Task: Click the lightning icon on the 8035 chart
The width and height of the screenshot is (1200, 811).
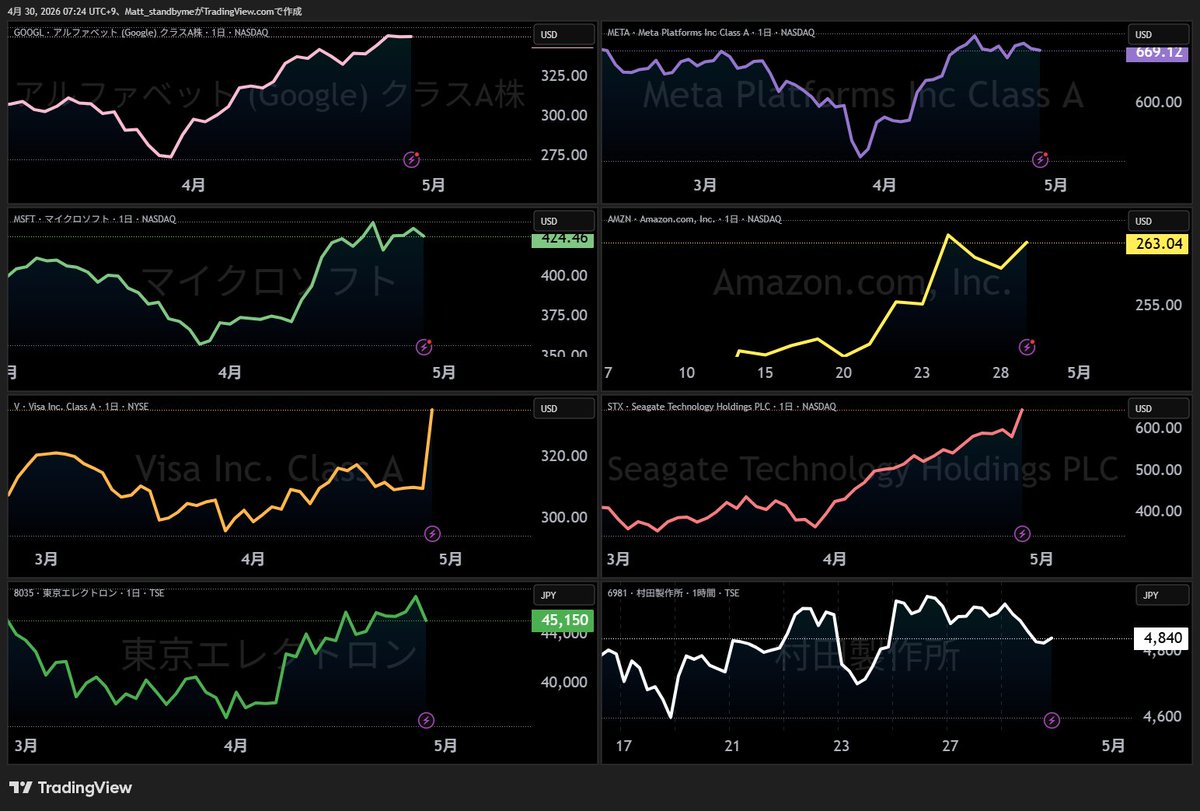Action: [x=427, y=719]
